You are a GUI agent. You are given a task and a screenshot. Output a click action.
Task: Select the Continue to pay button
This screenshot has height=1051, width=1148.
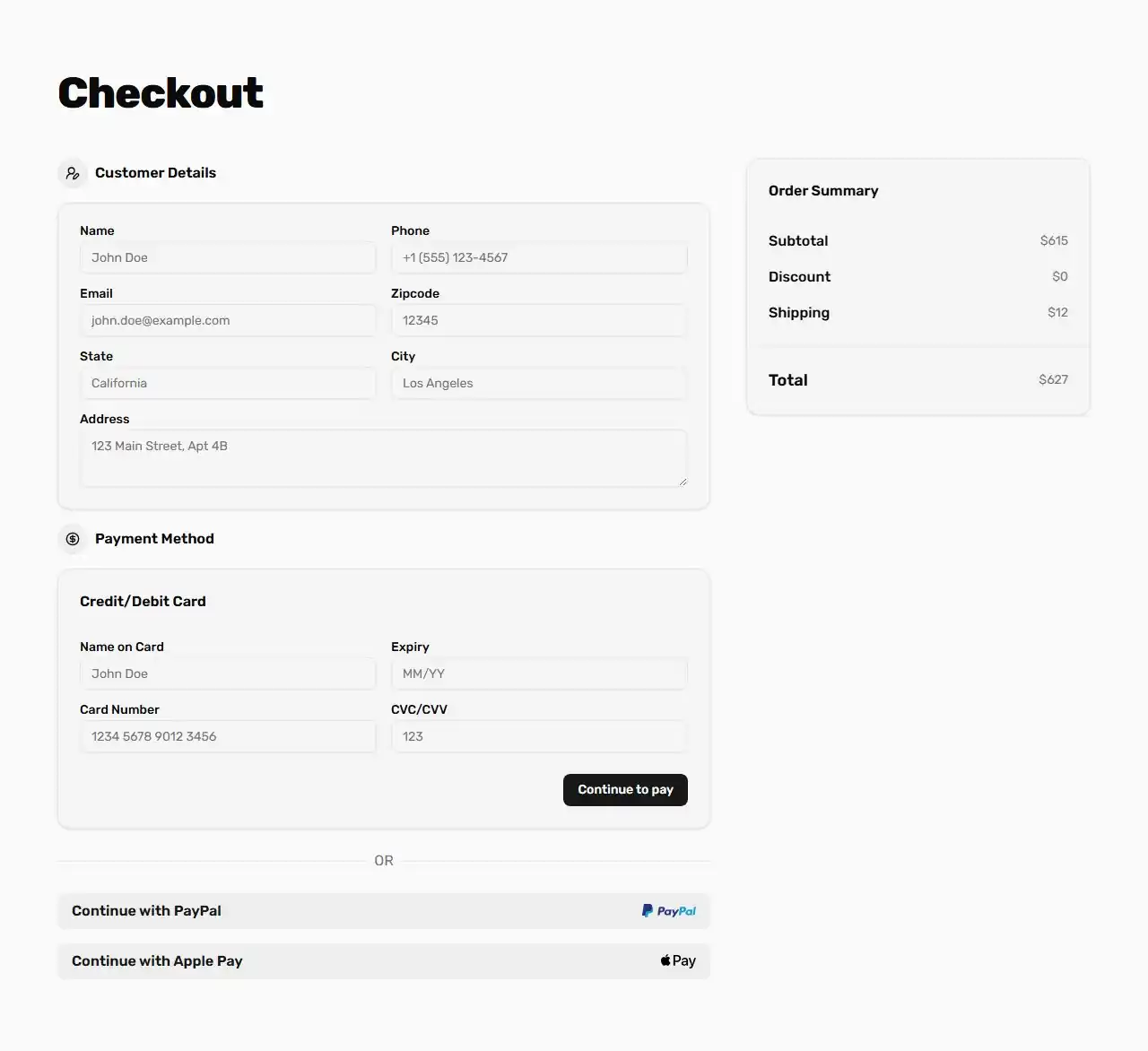point(625,789)
